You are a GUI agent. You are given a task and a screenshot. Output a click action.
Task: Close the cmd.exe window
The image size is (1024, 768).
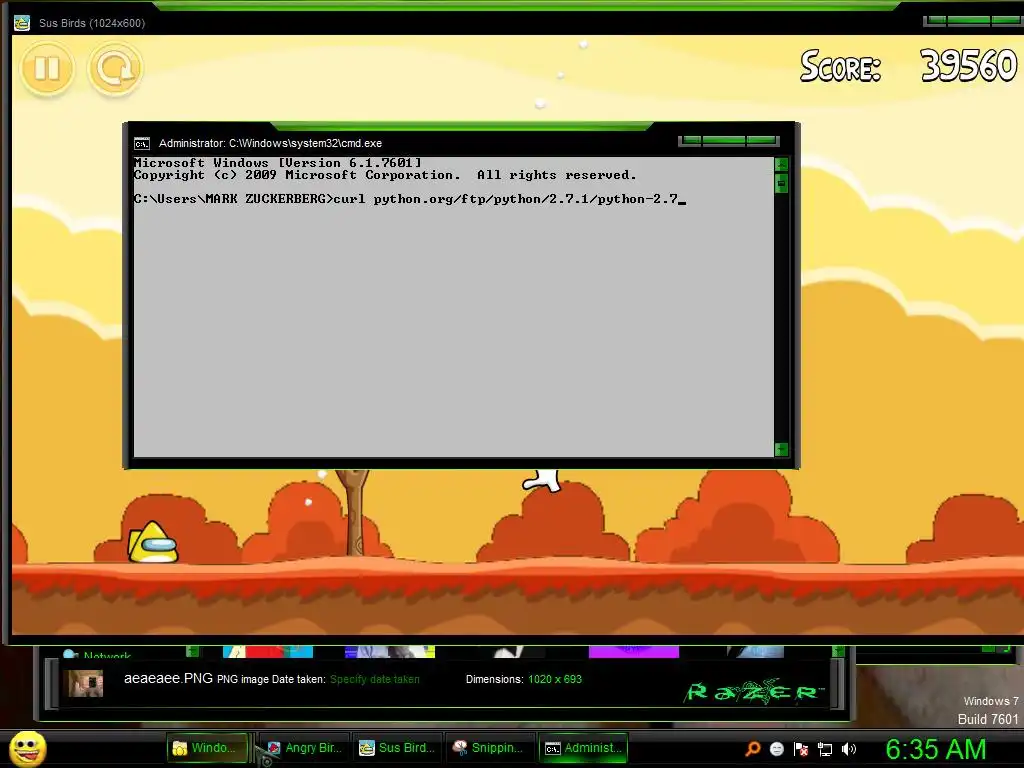[763, 140]
